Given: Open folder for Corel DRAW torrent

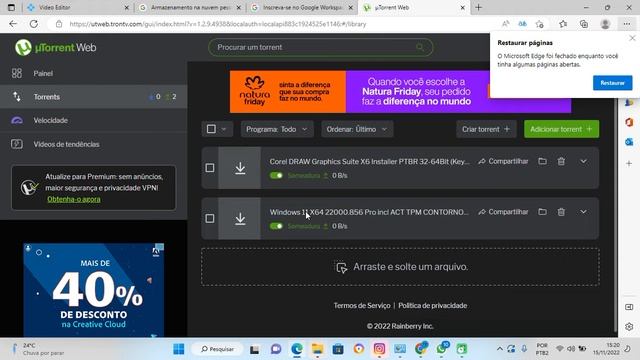Looking at the screenshot, I should (x=542, y=161).
